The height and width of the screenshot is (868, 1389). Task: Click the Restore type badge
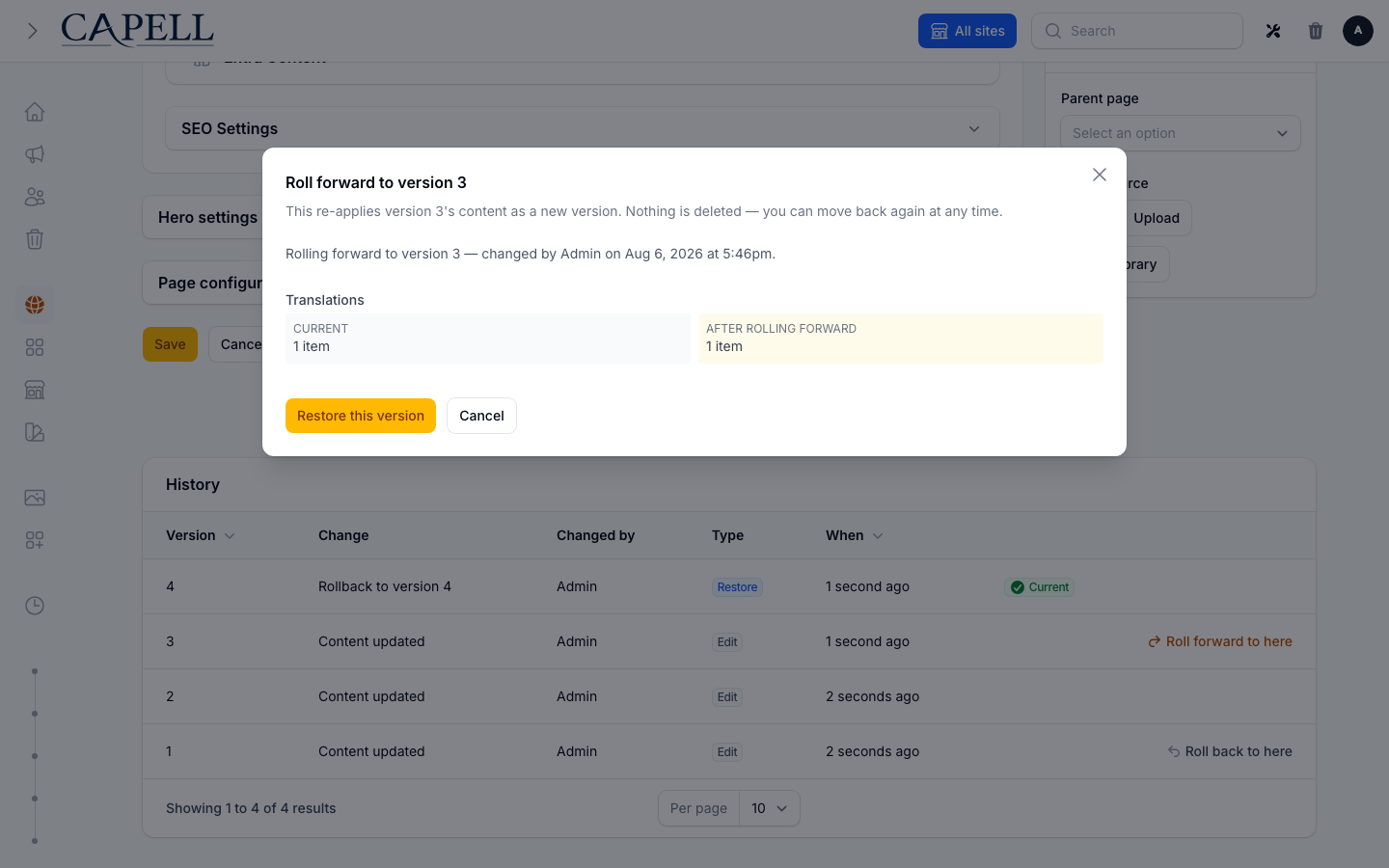pos(737,587)
